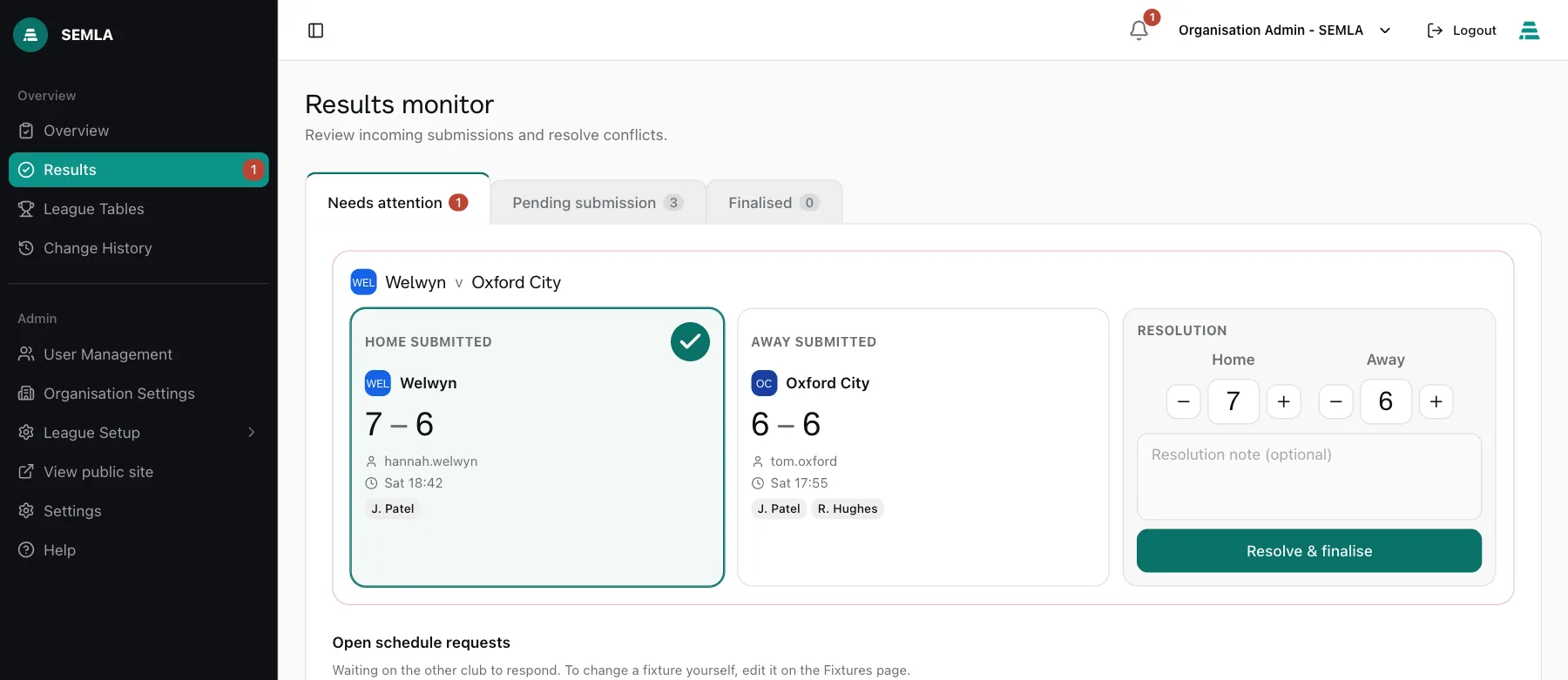Image resolution: width=1568 pixels, height=680 pixels.
Task: Increase Home score with plus button
Action: pos(1283,401)
